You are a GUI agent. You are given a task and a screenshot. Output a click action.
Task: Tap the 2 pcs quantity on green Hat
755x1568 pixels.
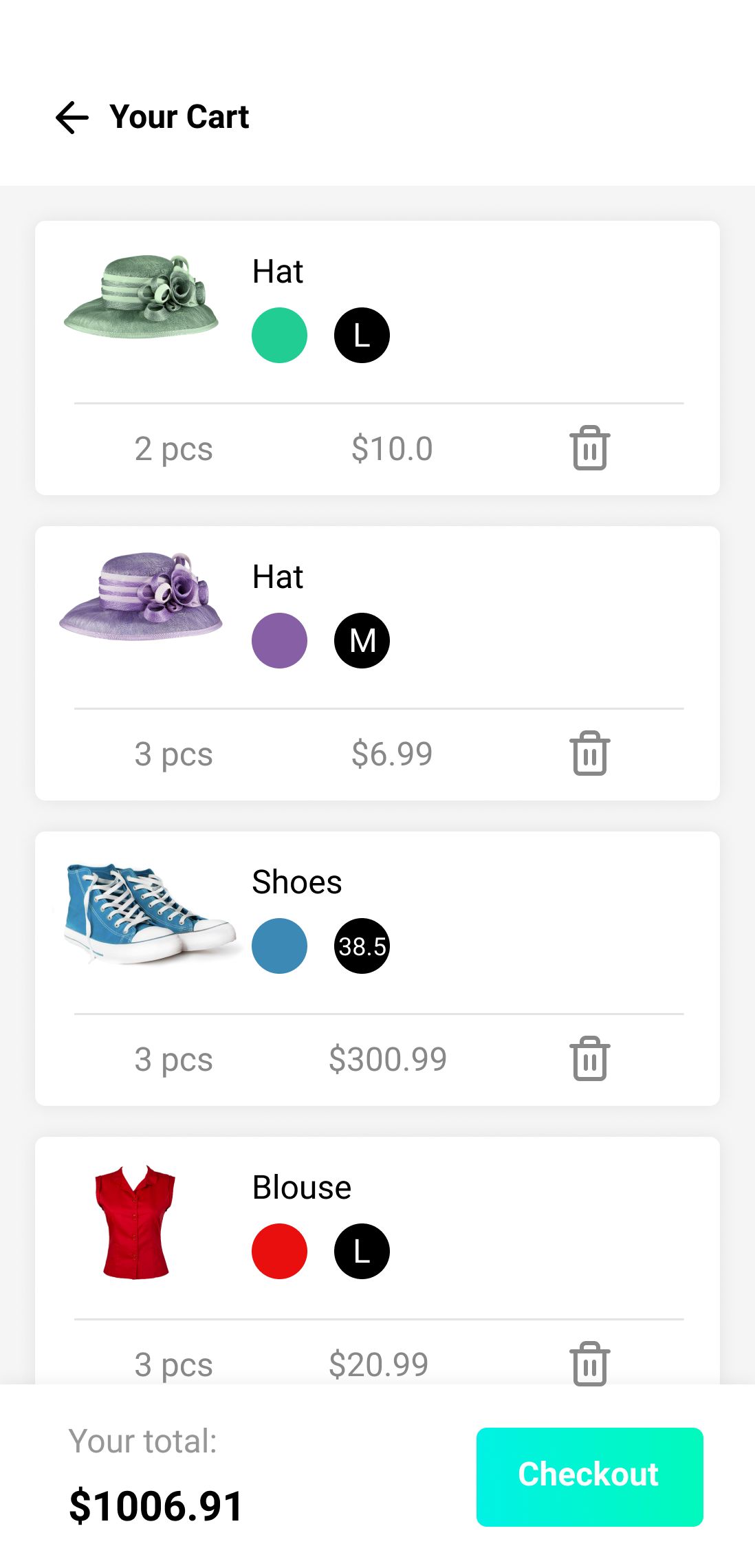pos(173,449)
